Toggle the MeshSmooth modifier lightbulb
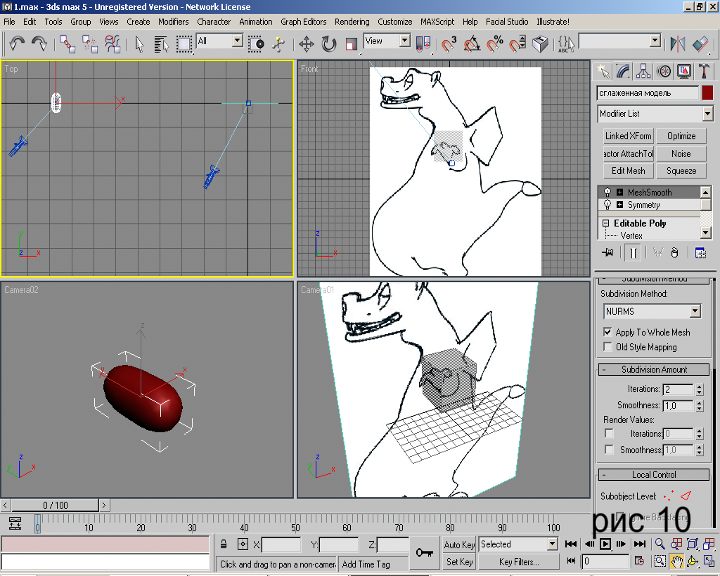The height and width of the screenshot is (576, 720). coord(607,192)
